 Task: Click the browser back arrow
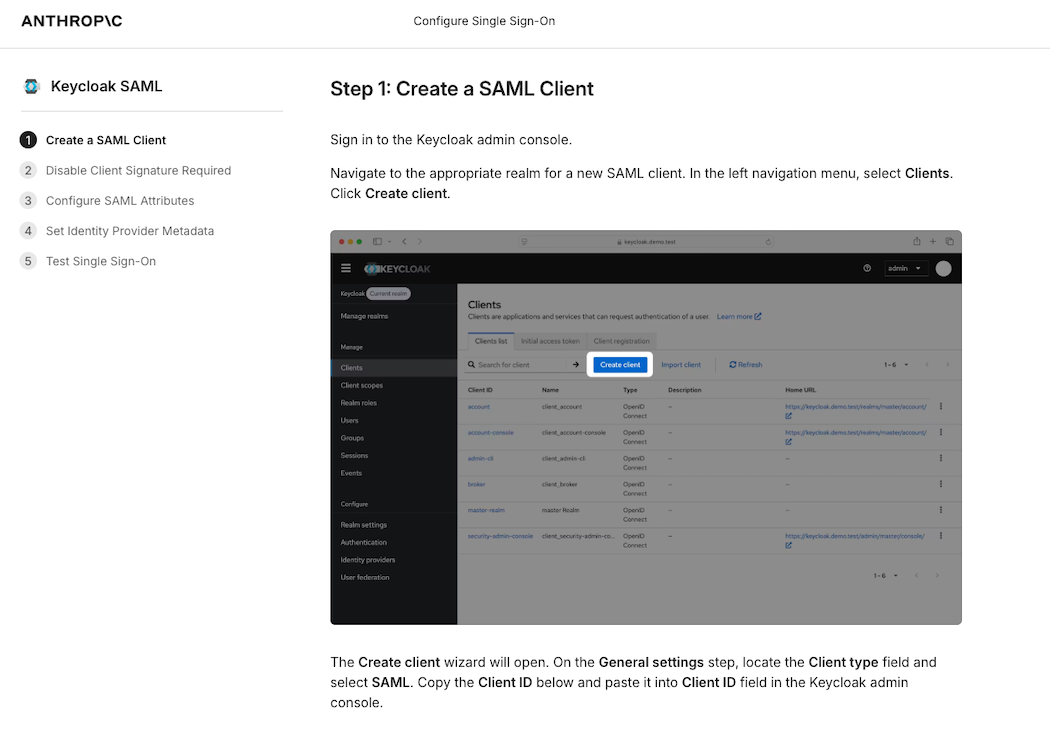click(x=404, y=242)
